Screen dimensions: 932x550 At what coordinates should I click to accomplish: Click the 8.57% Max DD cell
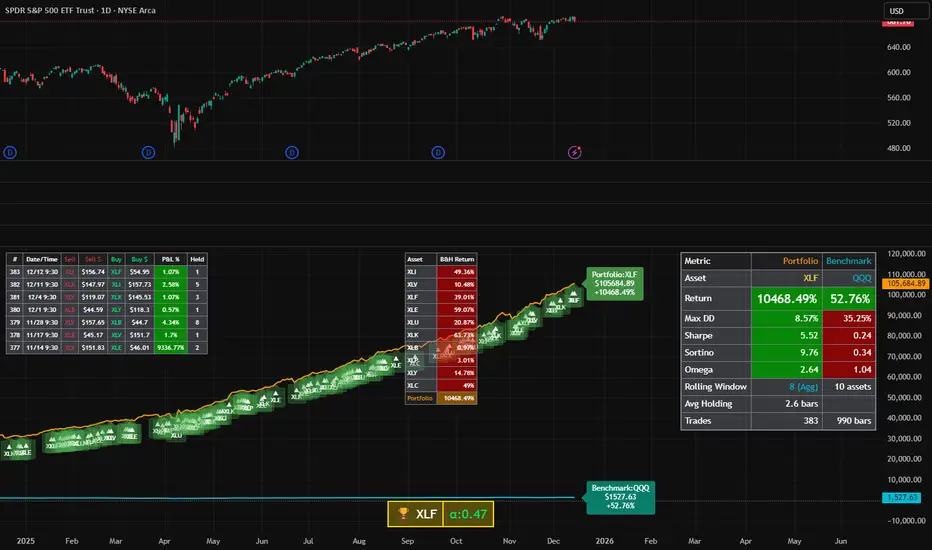pyautogui.click(x=786, y=319)
